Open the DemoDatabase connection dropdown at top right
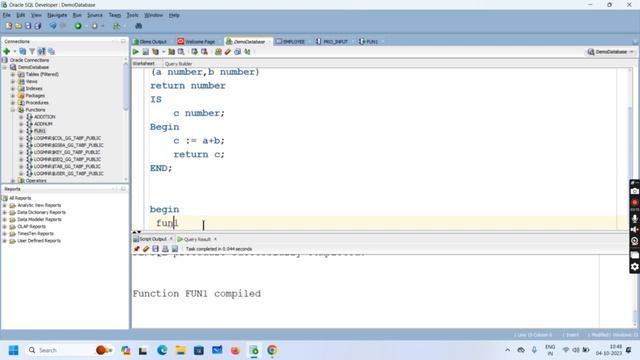 (x=632, y=52)
